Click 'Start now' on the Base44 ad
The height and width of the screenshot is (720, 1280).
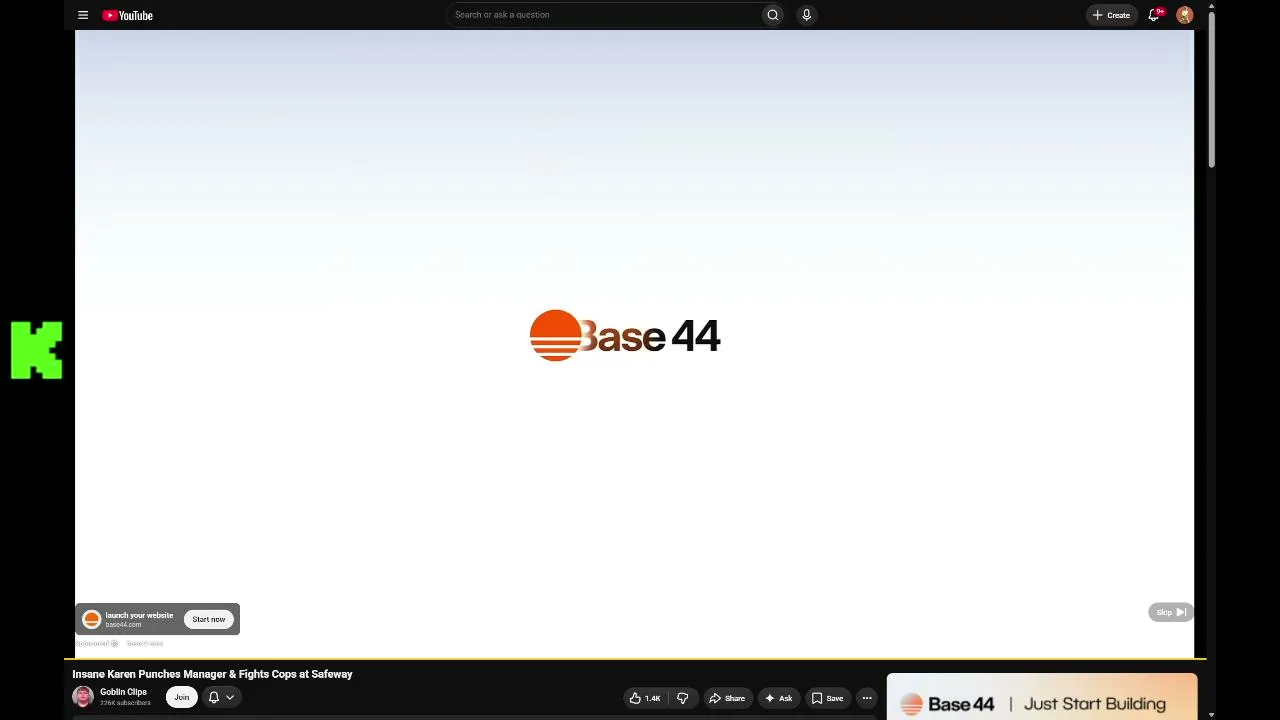pyautogui.click(x=209, y=620)
